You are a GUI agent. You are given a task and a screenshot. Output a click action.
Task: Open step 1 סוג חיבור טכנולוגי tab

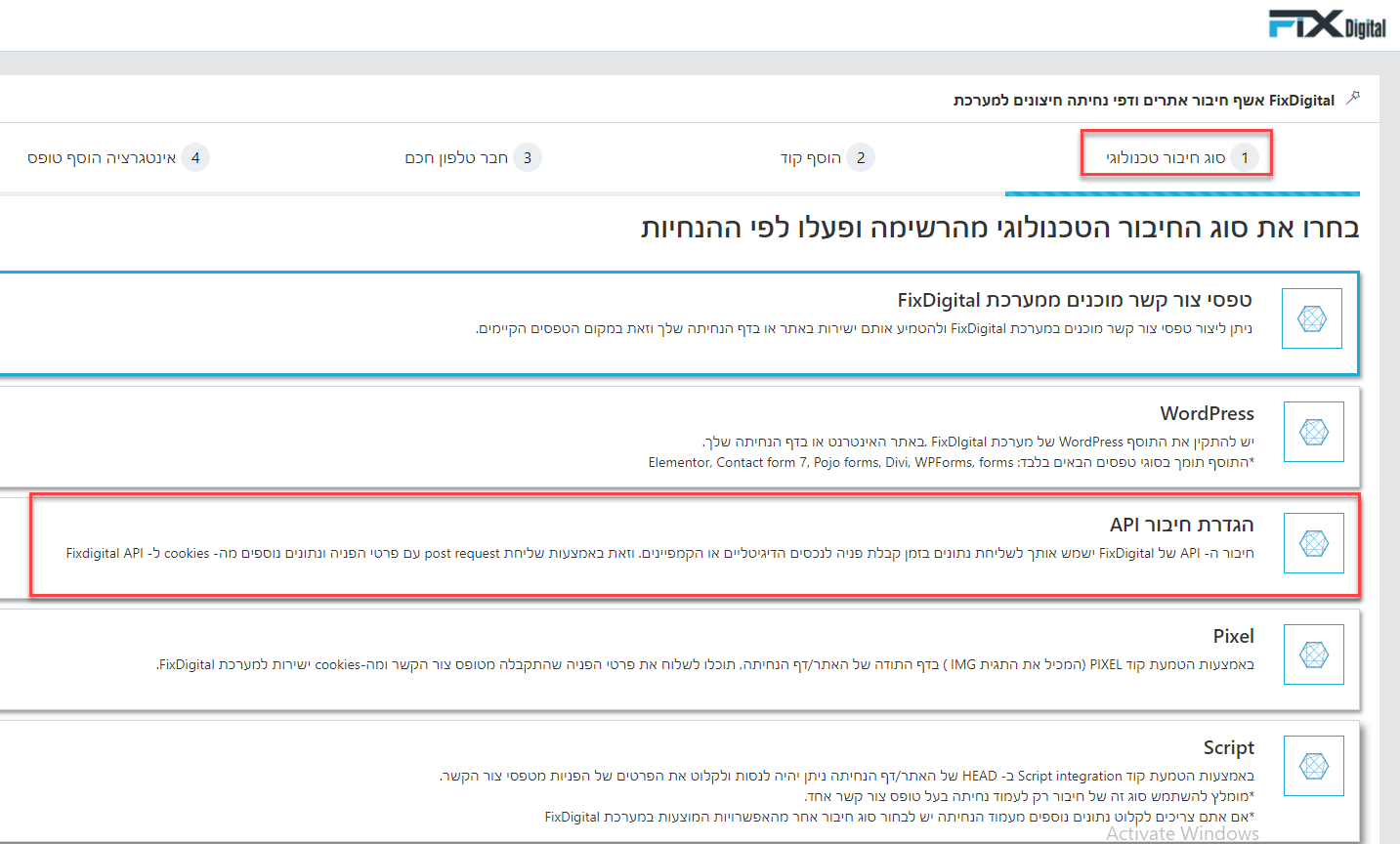(1182, 157)
